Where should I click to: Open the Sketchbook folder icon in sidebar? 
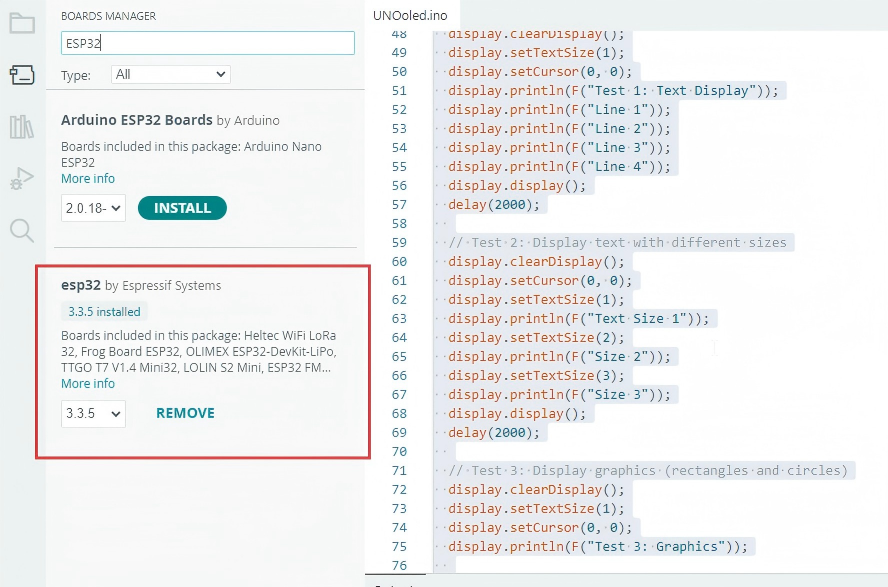coord(22,24)
